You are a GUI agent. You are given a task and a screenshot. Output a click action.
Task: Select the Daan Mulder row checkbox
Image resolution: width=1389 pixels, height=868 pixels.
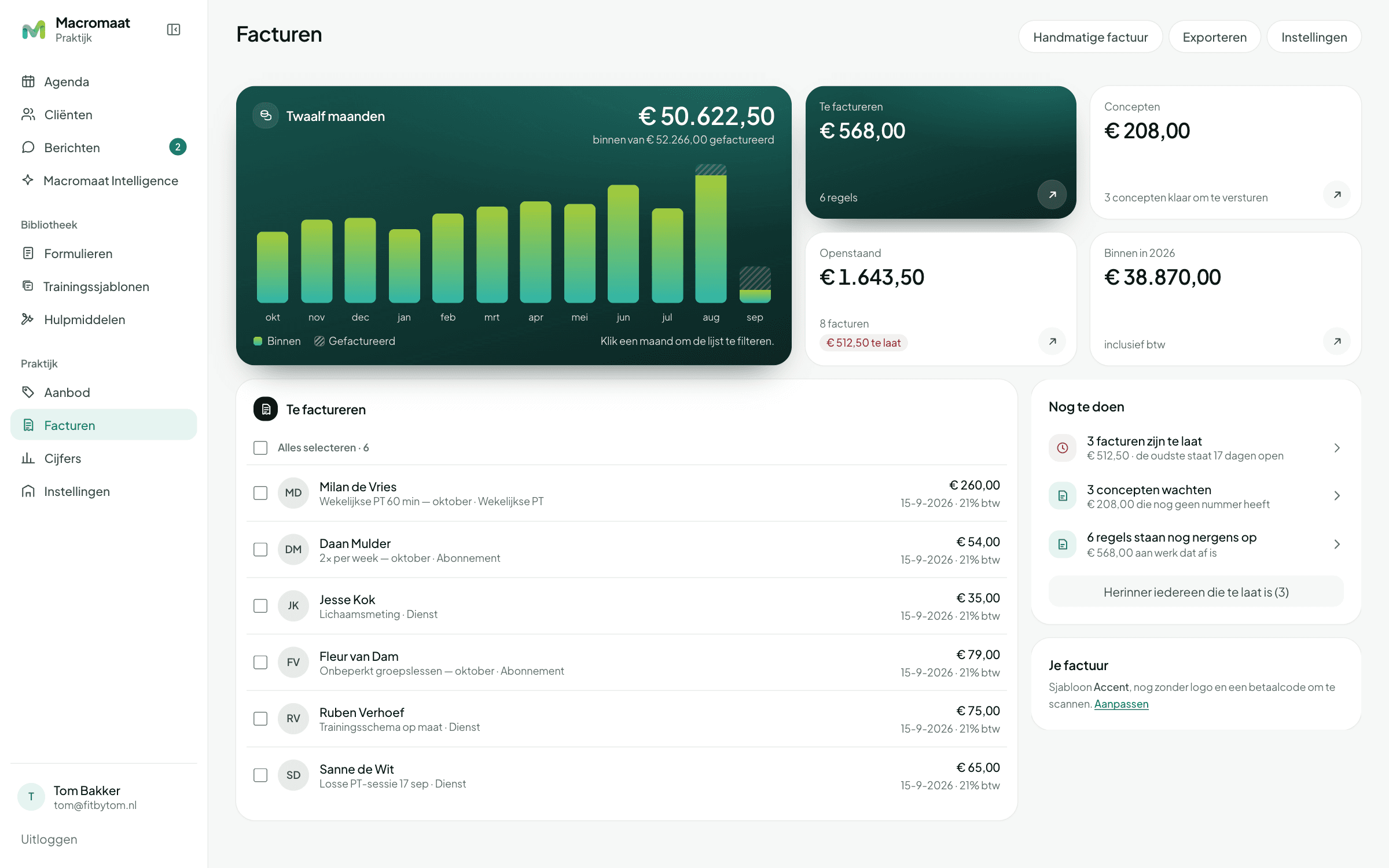click(260, 549)
